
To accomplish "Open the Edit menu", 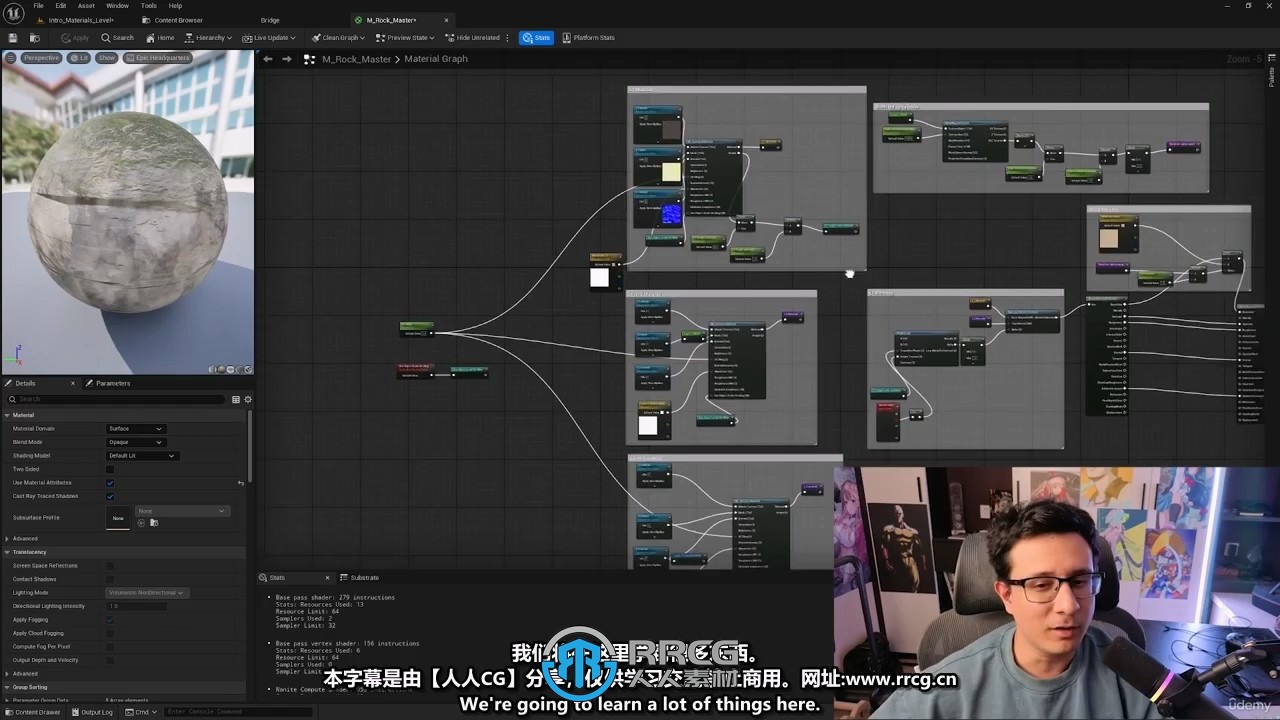I will (x=61, y=6).
